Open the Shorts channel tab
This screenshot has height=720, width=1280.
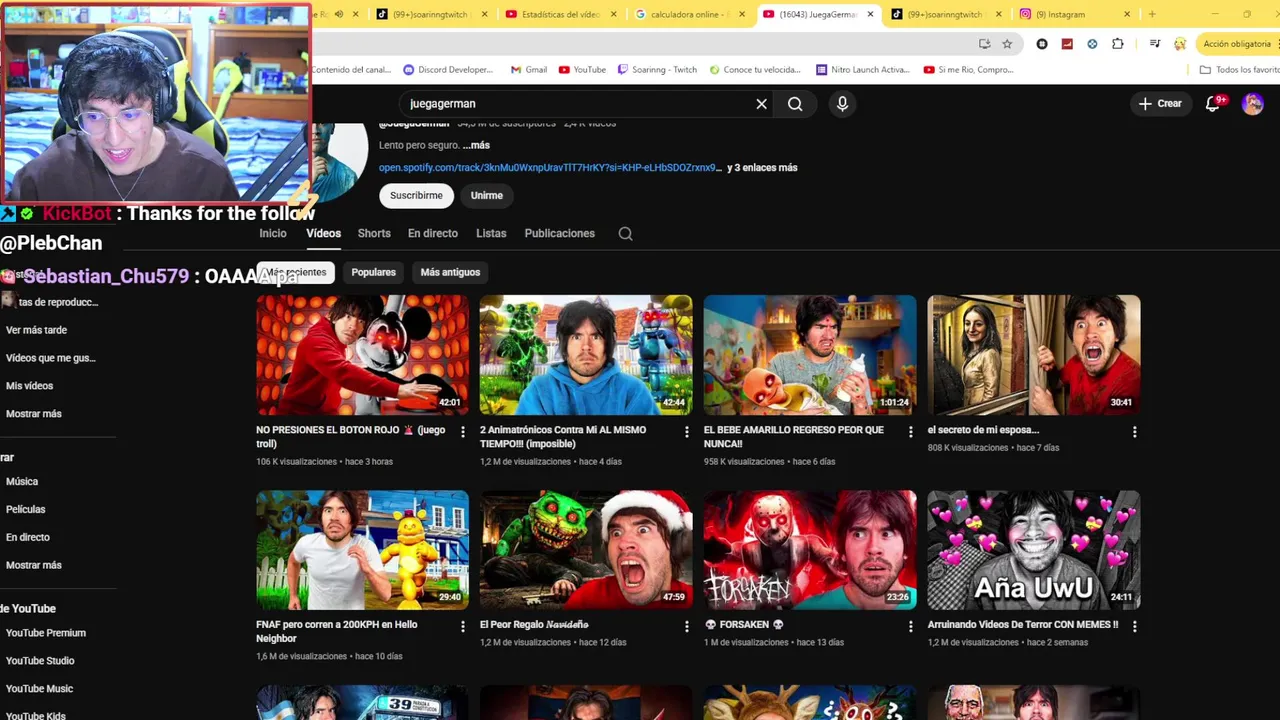pos(374,233)
